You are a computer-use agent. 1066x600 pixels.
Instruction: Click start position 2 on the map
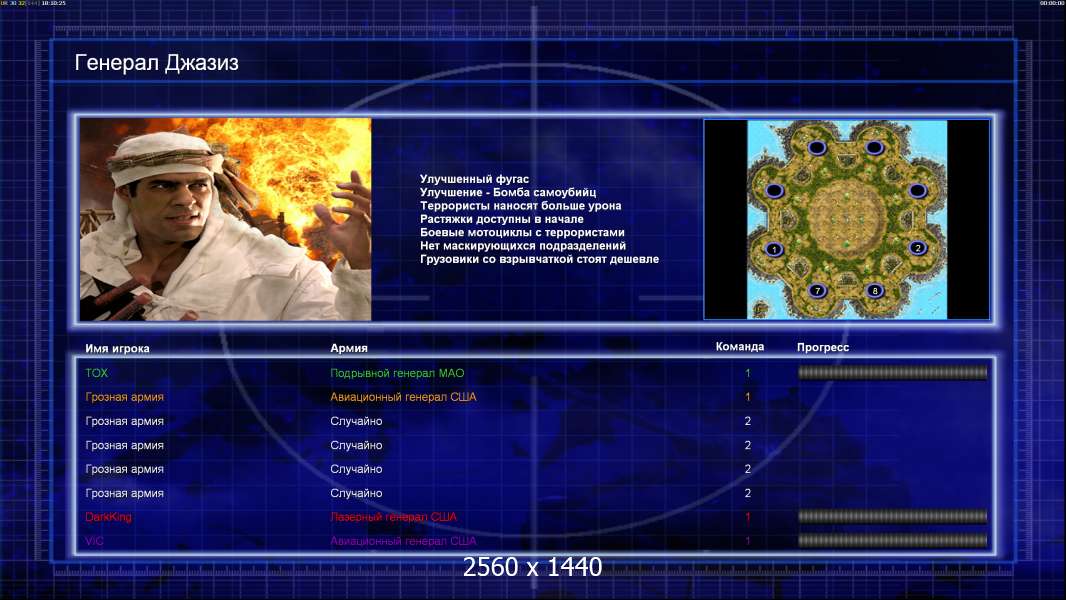918,248
